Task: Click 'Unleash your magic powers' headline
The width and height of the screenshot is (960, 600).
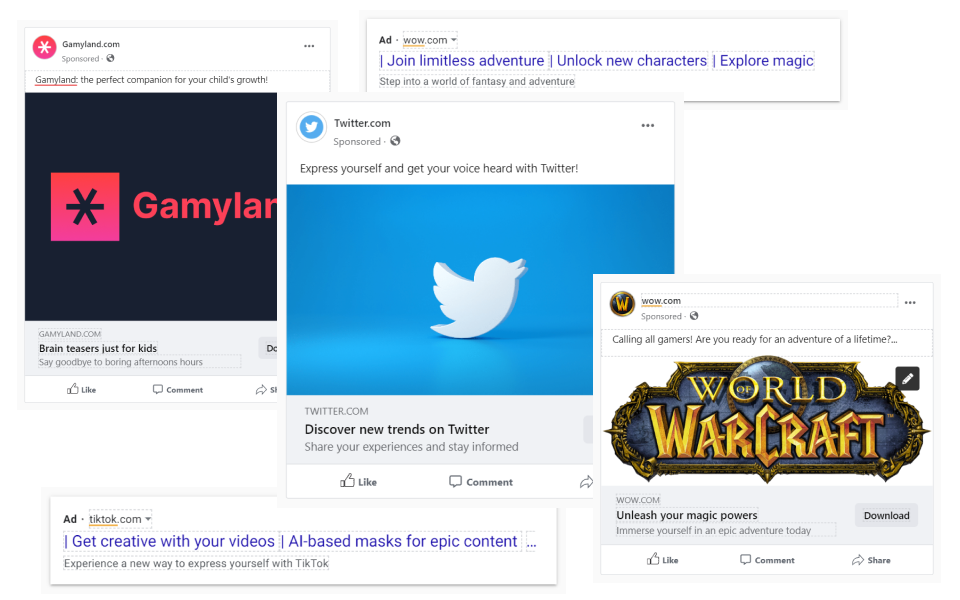Action: (x=687, y=515)
